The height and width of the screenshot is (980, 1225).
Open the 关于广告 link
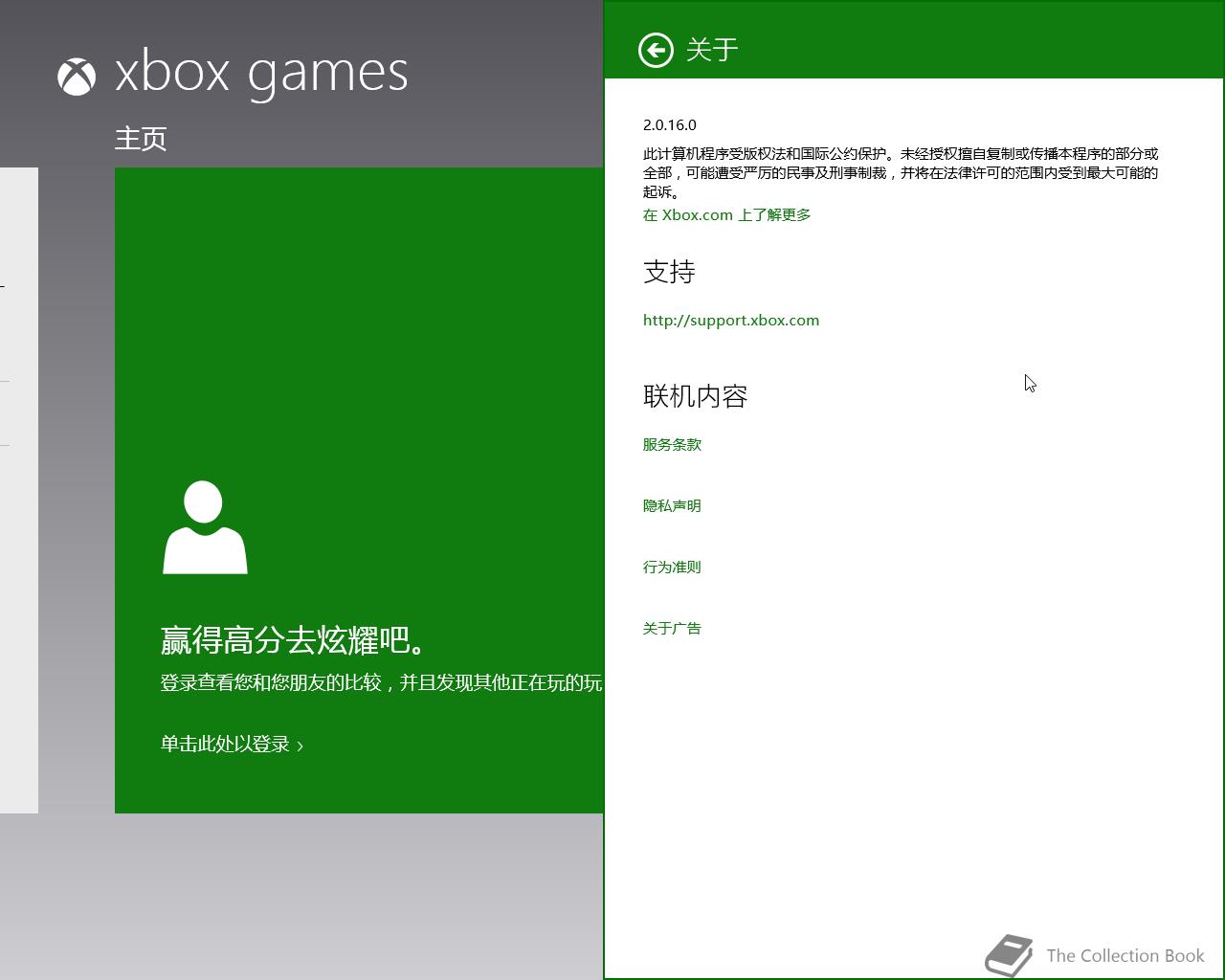point(672,629)
